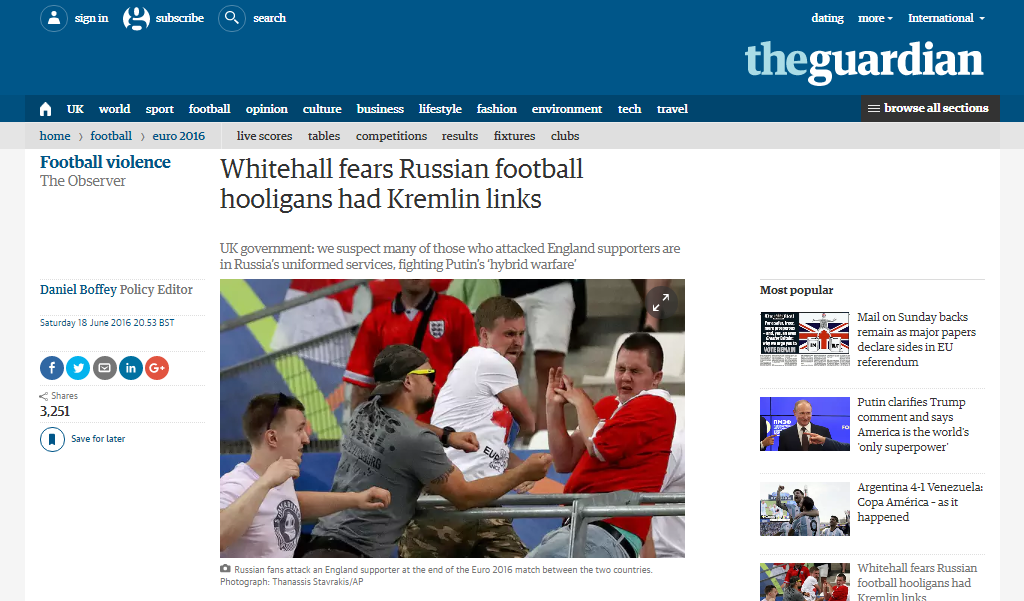Screen dimensions: 1024x601
Task: Open Putin clarifies Trump comment thumbnail
Action: click(805, 424)
